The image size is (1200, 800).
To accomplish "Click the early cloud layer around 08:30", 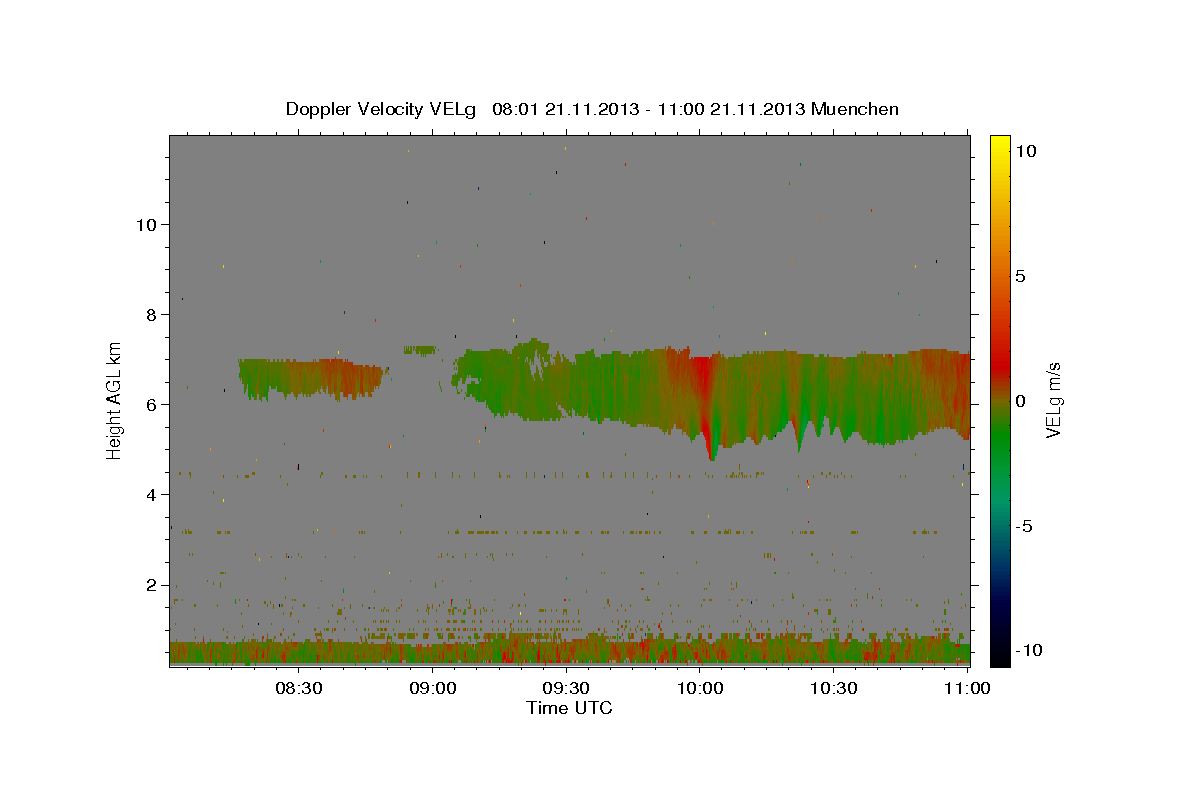I will coord(312,379).
